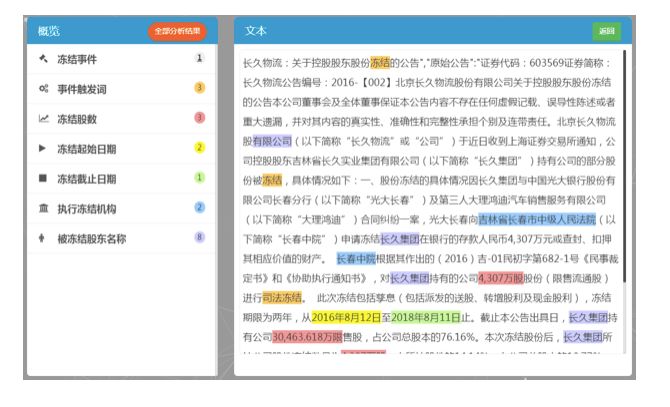This screenshot has height=407, width=670.
Task: Click highlighted 冻结 in the title line
Action: (380, 63)
